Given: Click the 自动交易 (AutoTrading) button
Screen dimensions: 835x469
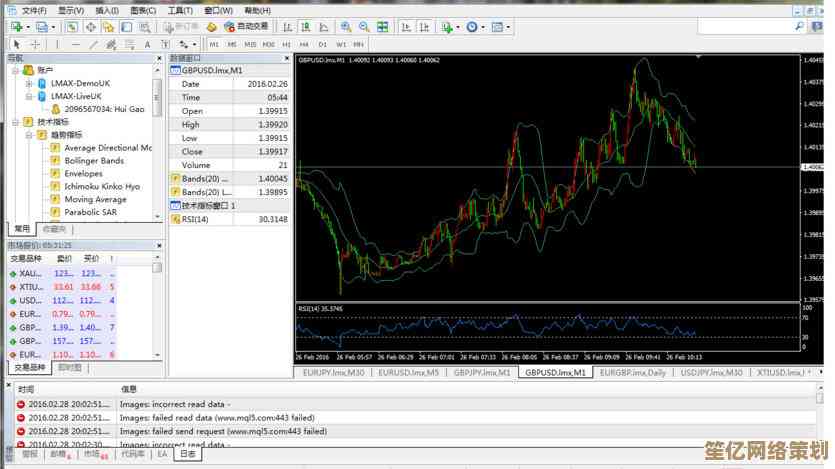Looking at the screenshot, I should click(x=244, y=27).
